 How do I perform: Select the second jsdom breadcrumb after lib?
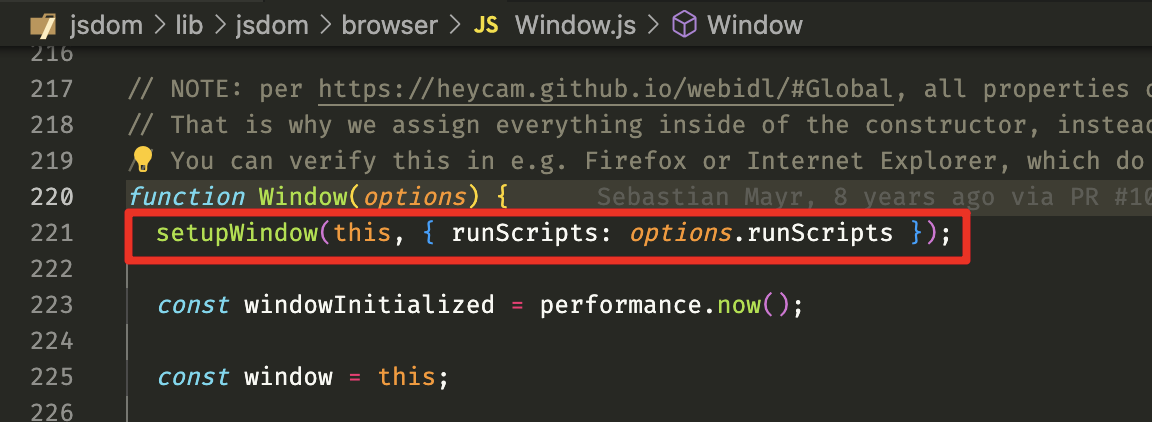point(272,26)
